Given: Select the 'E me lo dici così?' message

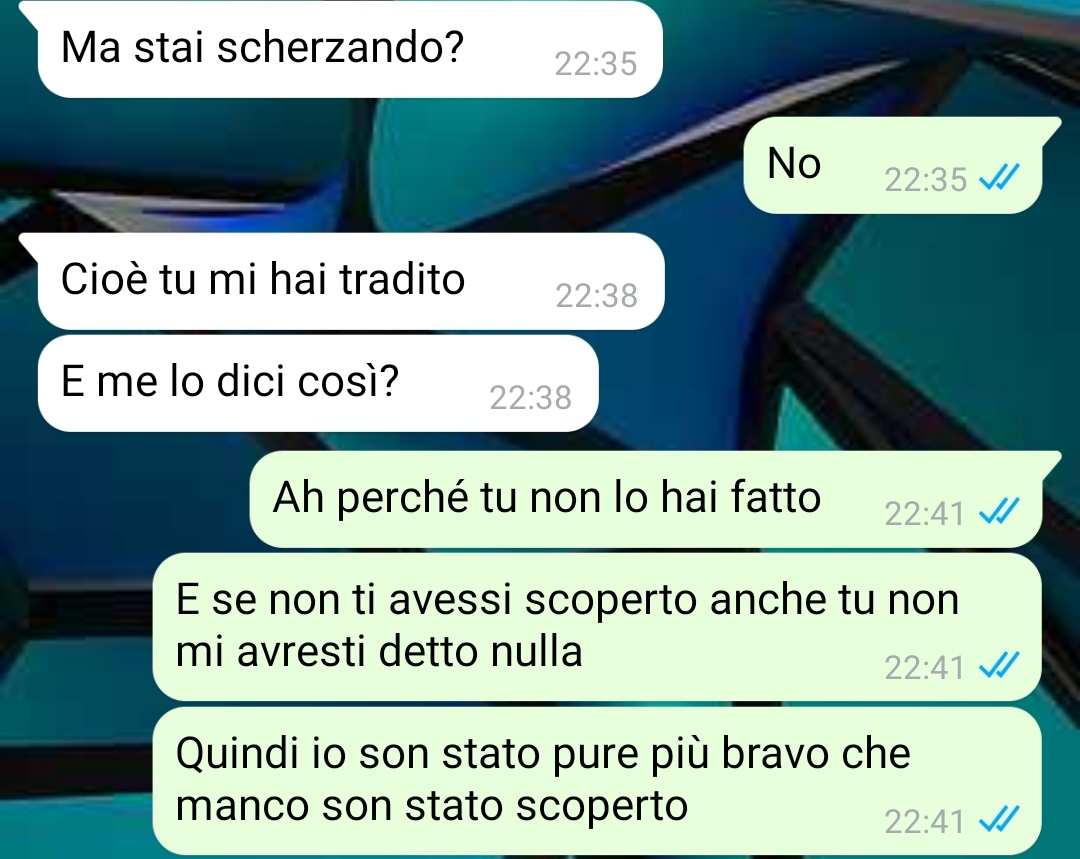Looking at the screenshot, I should pos(318,383).
